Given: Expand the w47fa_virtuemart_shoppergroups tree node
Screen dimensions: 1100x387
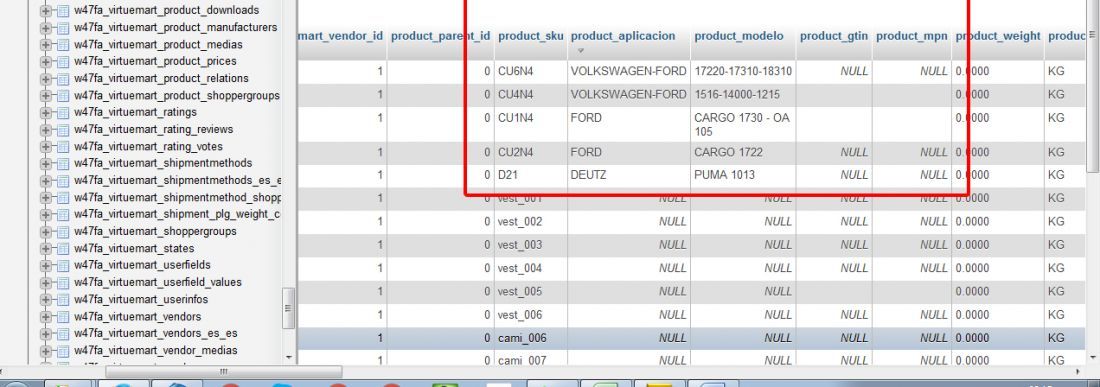Looking at the screenshot, I should click(46, 231).
